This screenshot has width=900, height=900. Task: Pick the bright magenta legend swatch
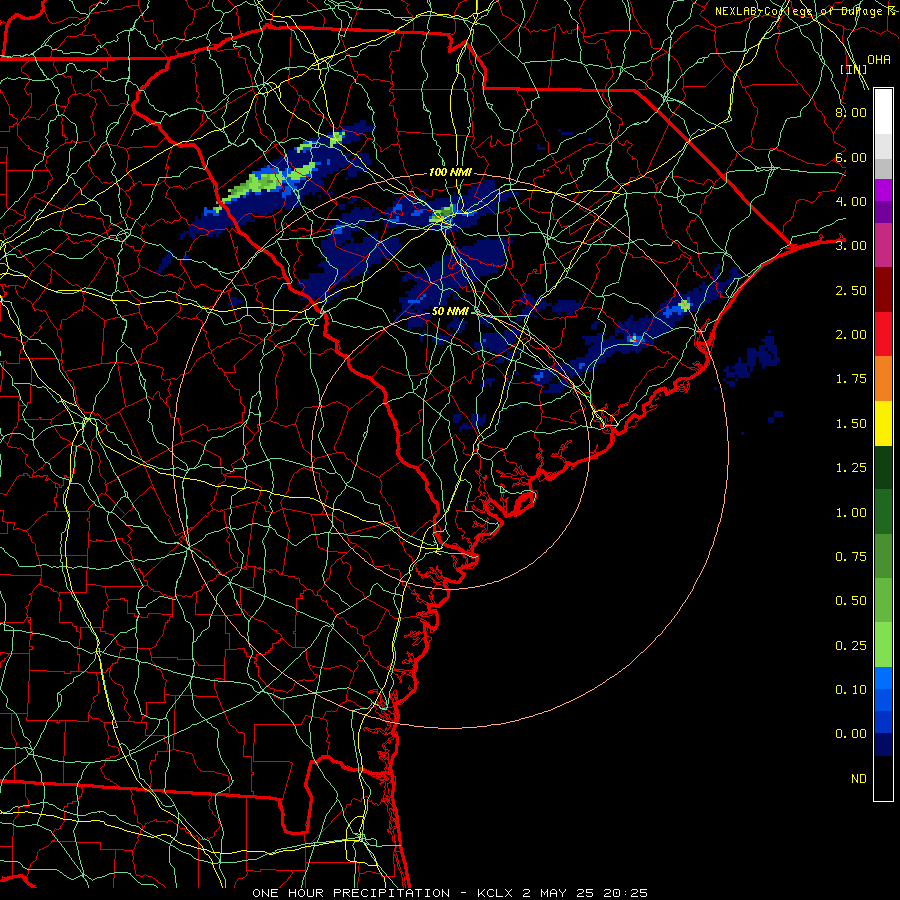pyautogui.click(x=883, y=190)
